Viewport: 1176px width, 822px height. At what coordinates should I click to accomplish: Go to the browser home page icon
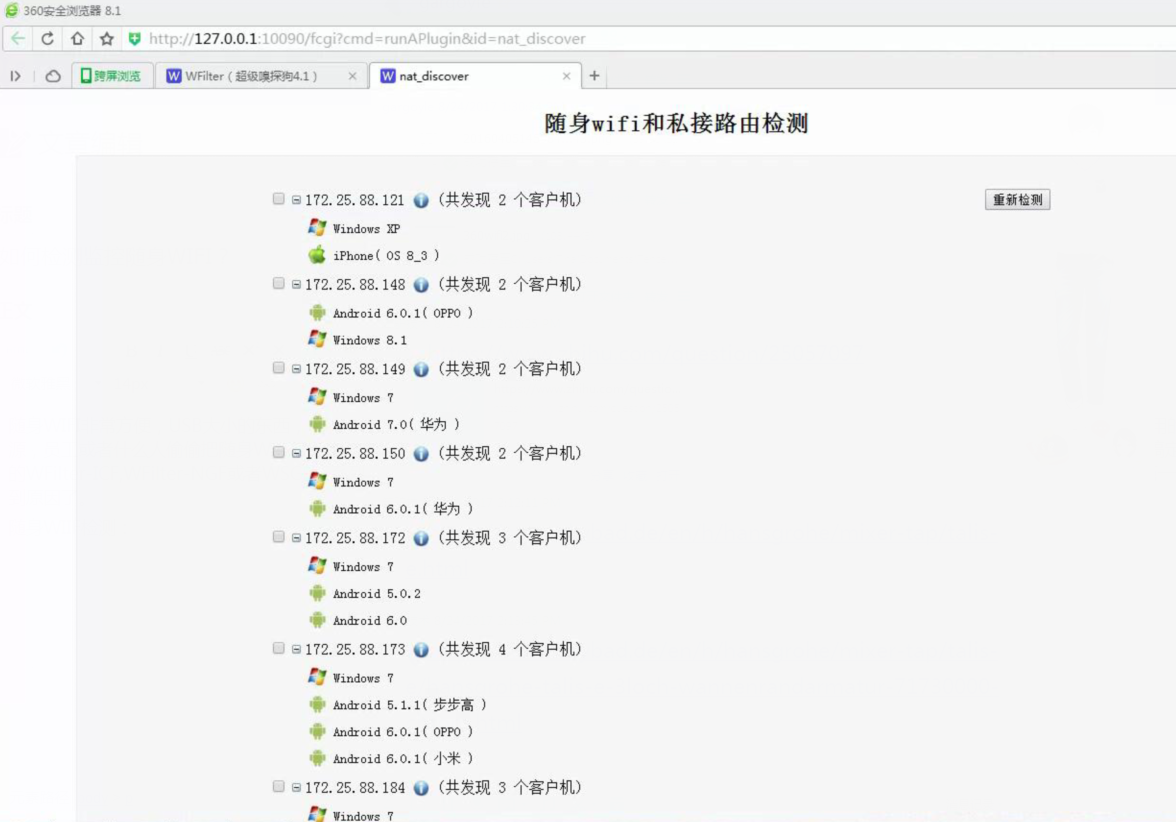coord(77,39)
